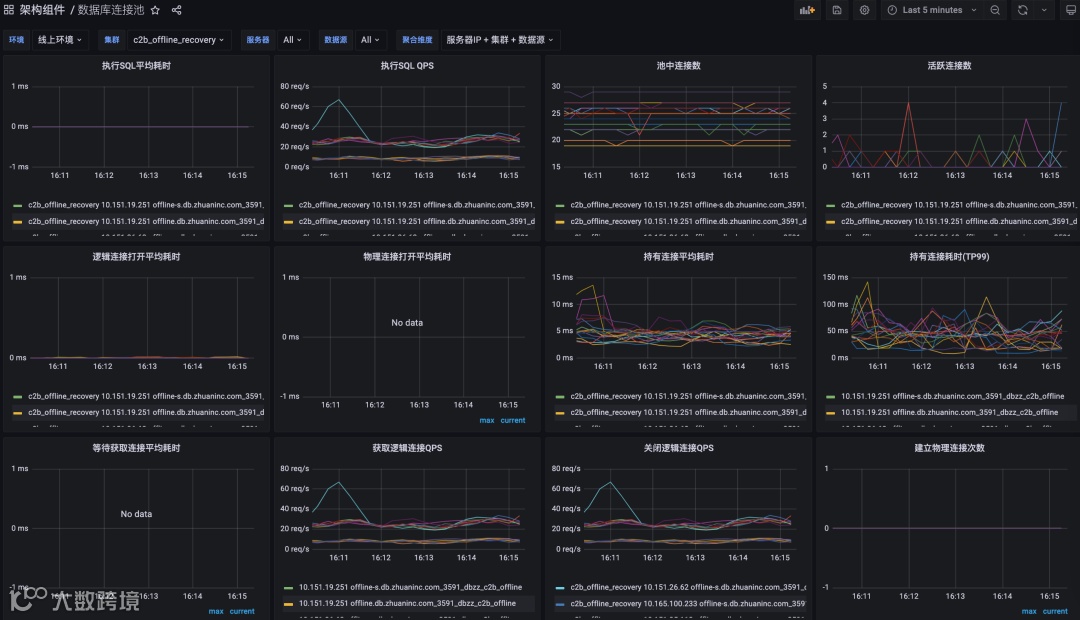Expand the refresh interval dropdown arrow

[1044, 10]
